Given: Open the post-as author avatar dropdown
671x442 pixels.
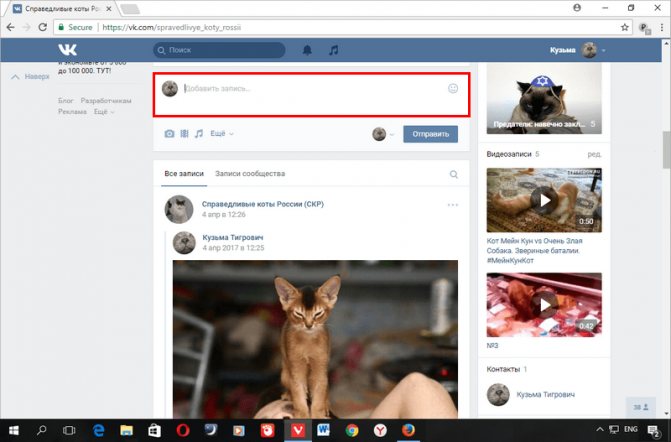Looking at the screenshot, I should pyautogui.click(x=383, y=133).
